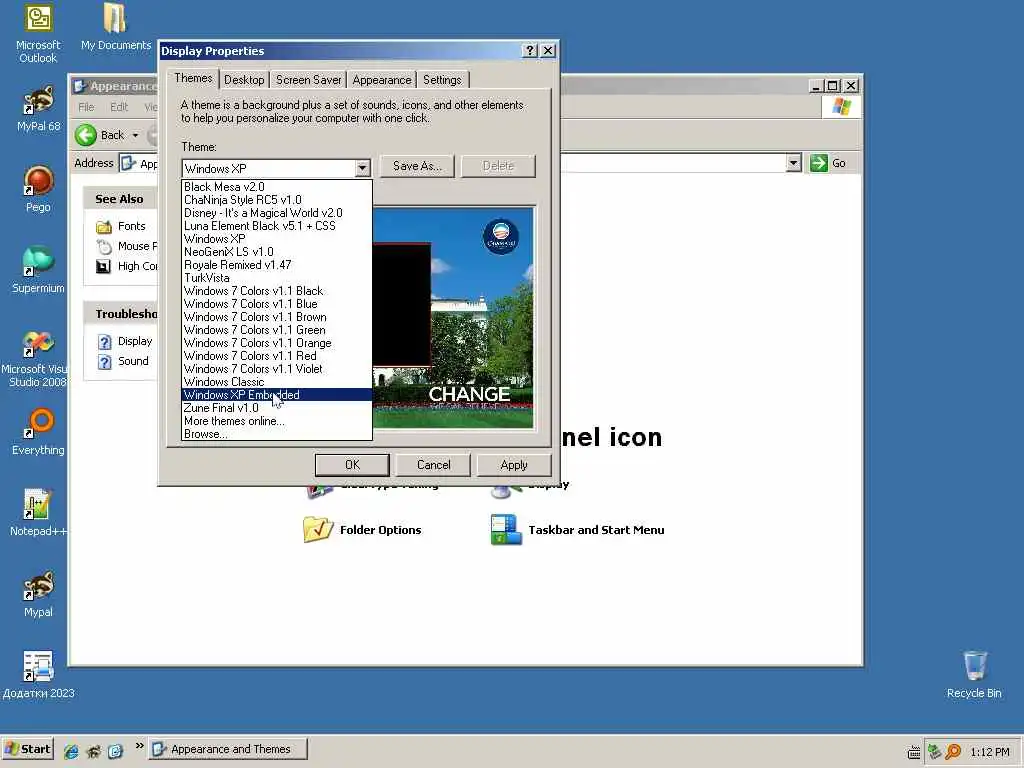Expand the Address bar dropdown

793,163
